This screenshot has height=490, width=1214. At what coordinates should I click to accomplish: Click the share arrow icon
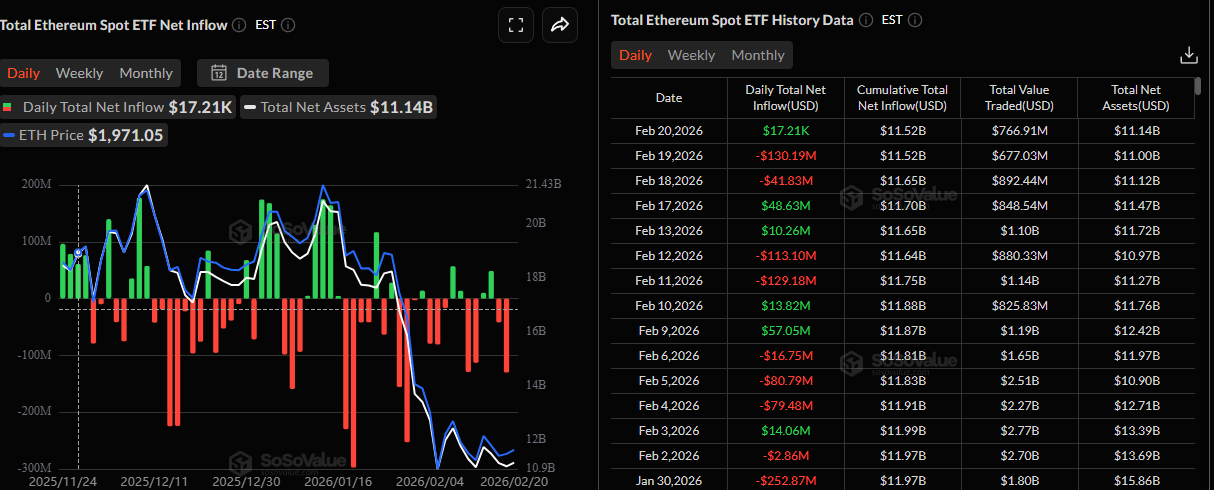point(560,25)
